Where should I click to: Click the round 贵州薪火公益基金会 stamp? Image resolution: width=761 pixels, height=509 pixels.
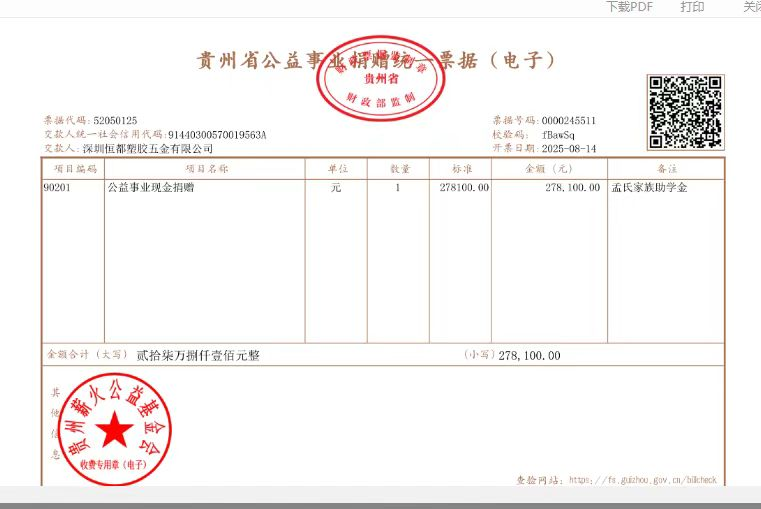click(x=113, y=427)
